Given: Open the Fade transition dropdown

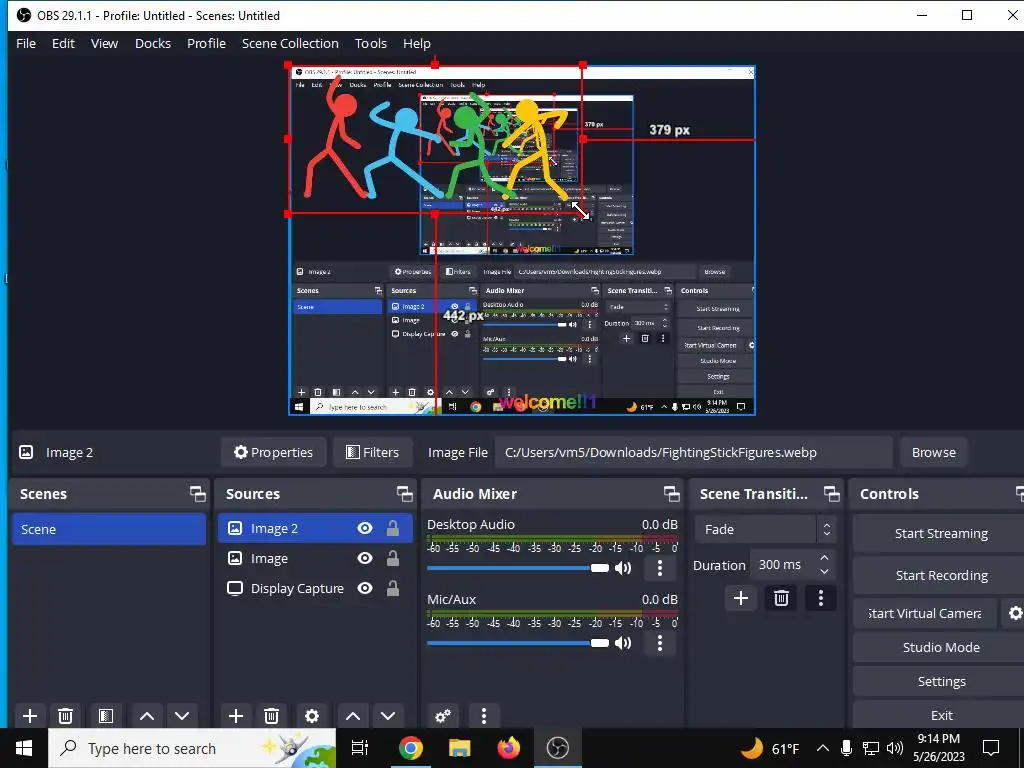Looking at the screenshot, I should [765, 530].
